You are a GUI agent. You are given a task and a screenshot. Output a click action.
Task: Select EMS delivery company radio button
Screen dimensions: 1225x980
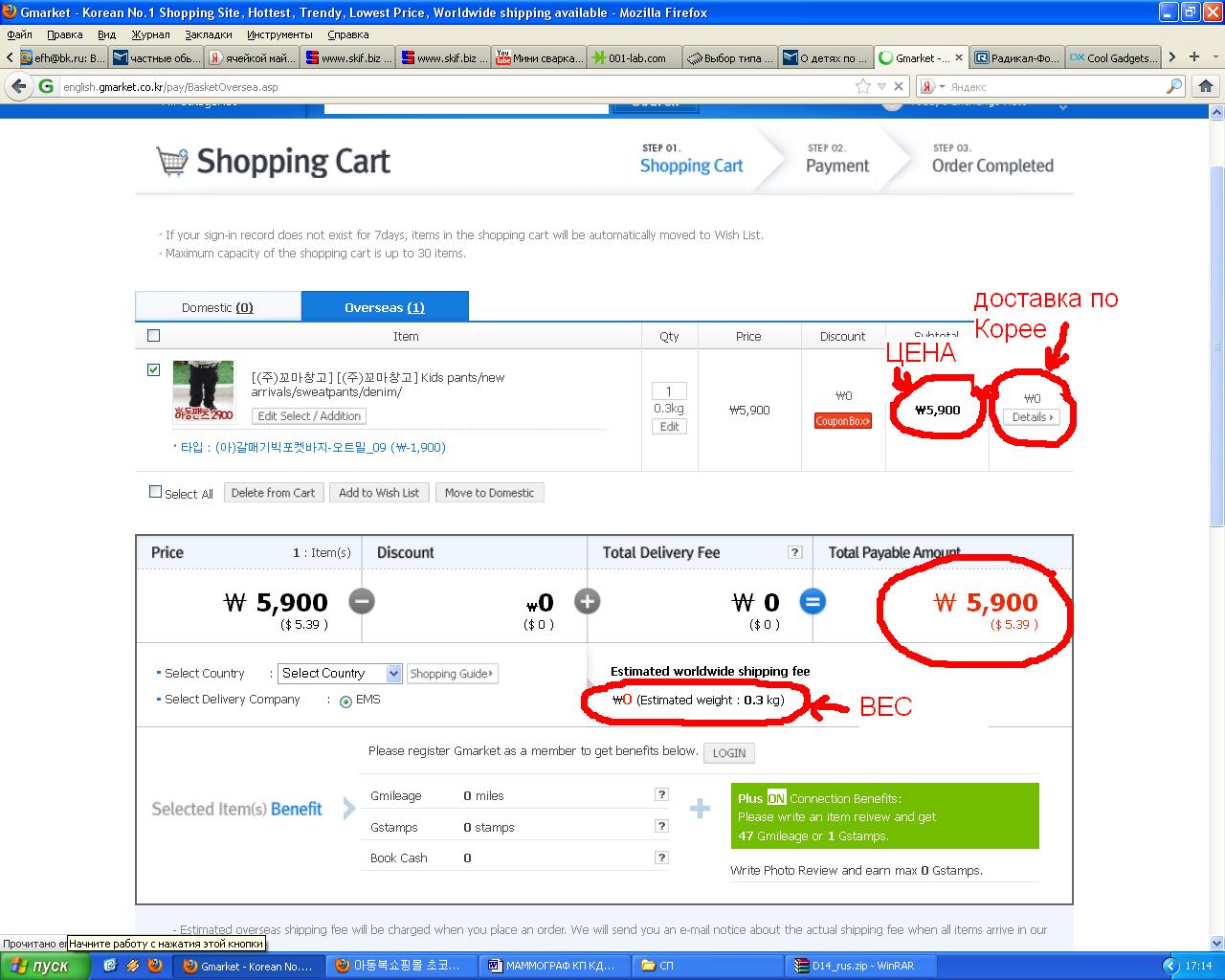[x=346, y=702]
